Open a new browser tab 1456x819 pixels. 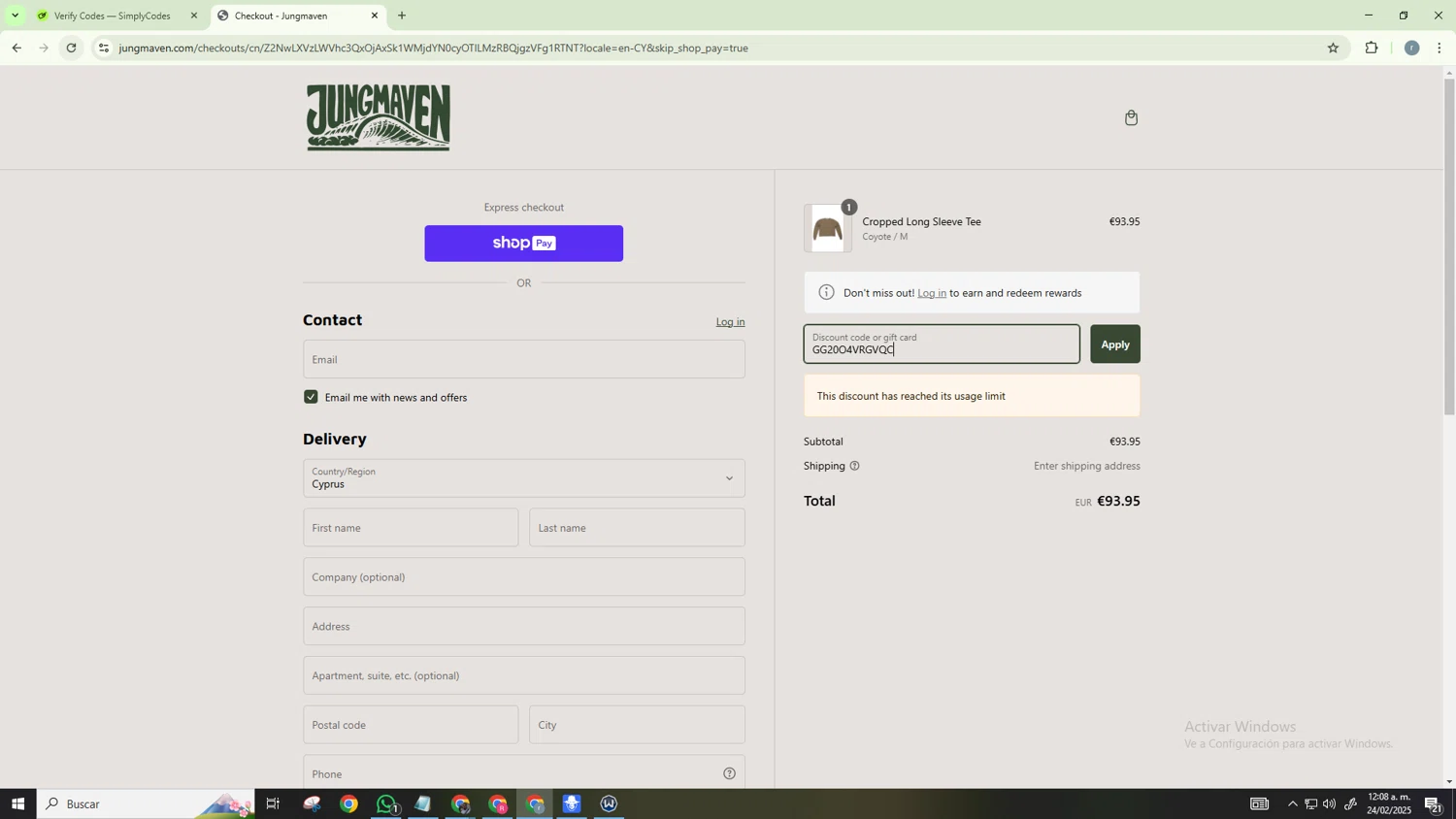[x=402, y=16]
